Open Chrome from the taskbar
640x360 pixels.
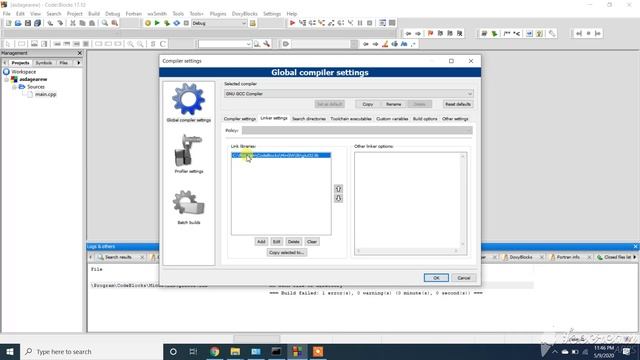tap(215, 351)
